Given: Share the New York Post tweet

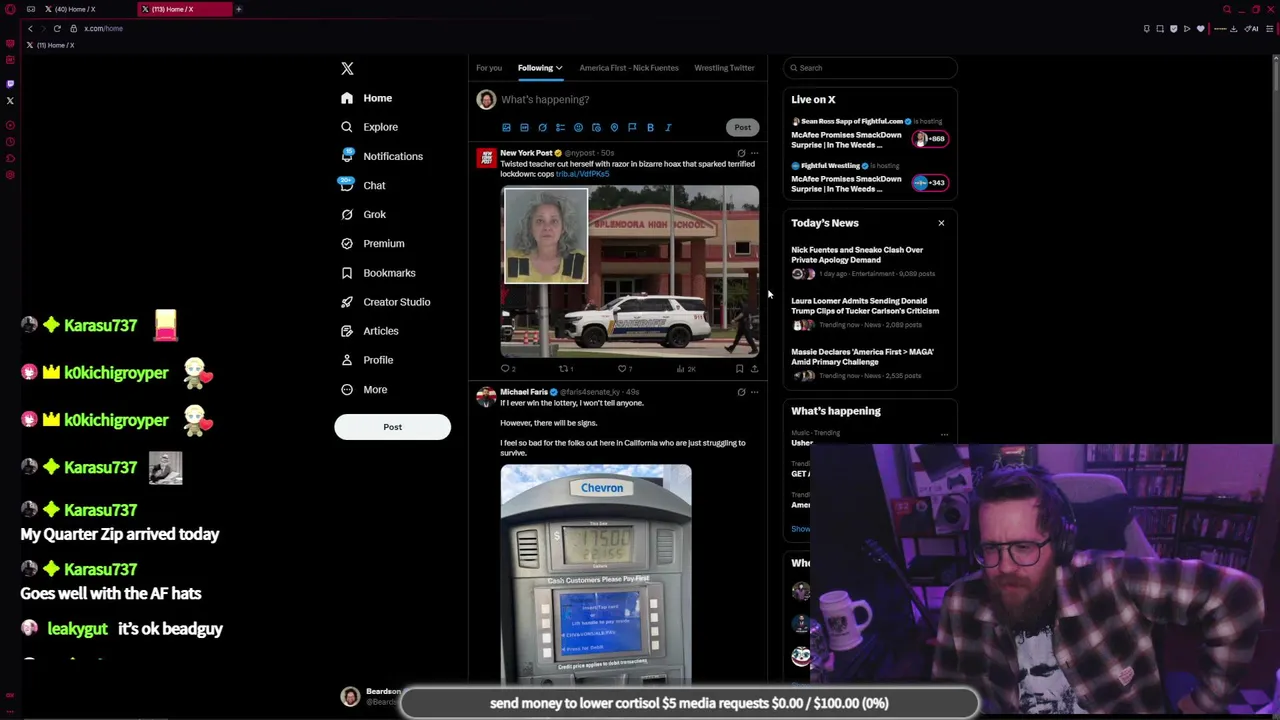Looking at the screenshot, I should click(x=754, y=369).
